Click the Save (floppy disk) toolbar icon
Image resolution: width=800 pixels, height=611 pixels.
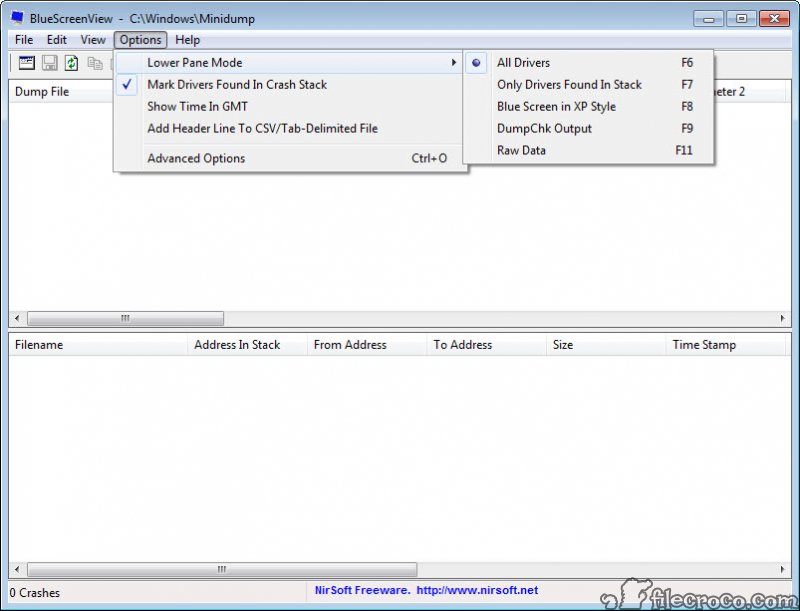tap(49, 63)
